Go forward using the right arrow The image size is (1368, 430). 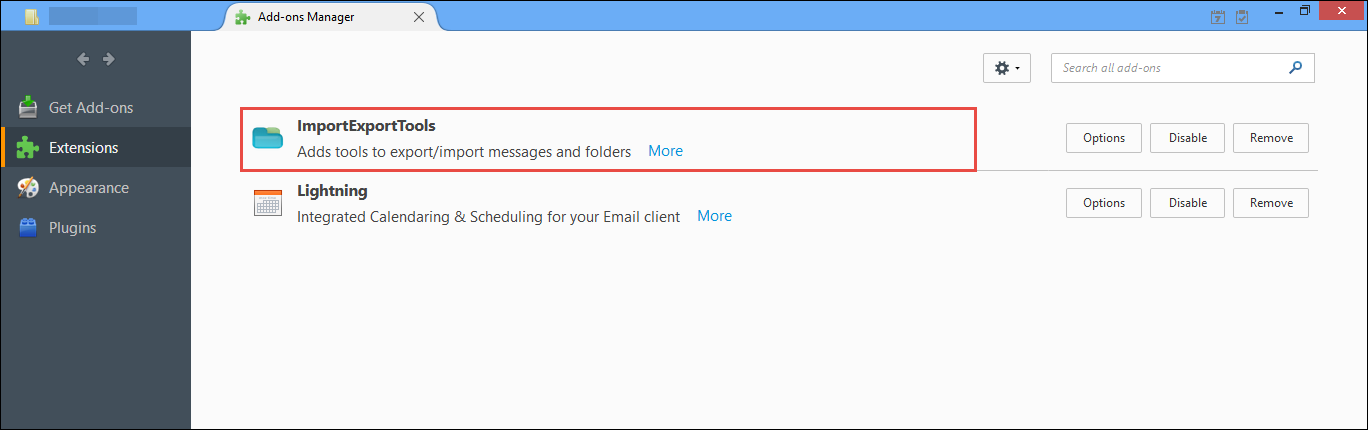(x=108, y=60)
